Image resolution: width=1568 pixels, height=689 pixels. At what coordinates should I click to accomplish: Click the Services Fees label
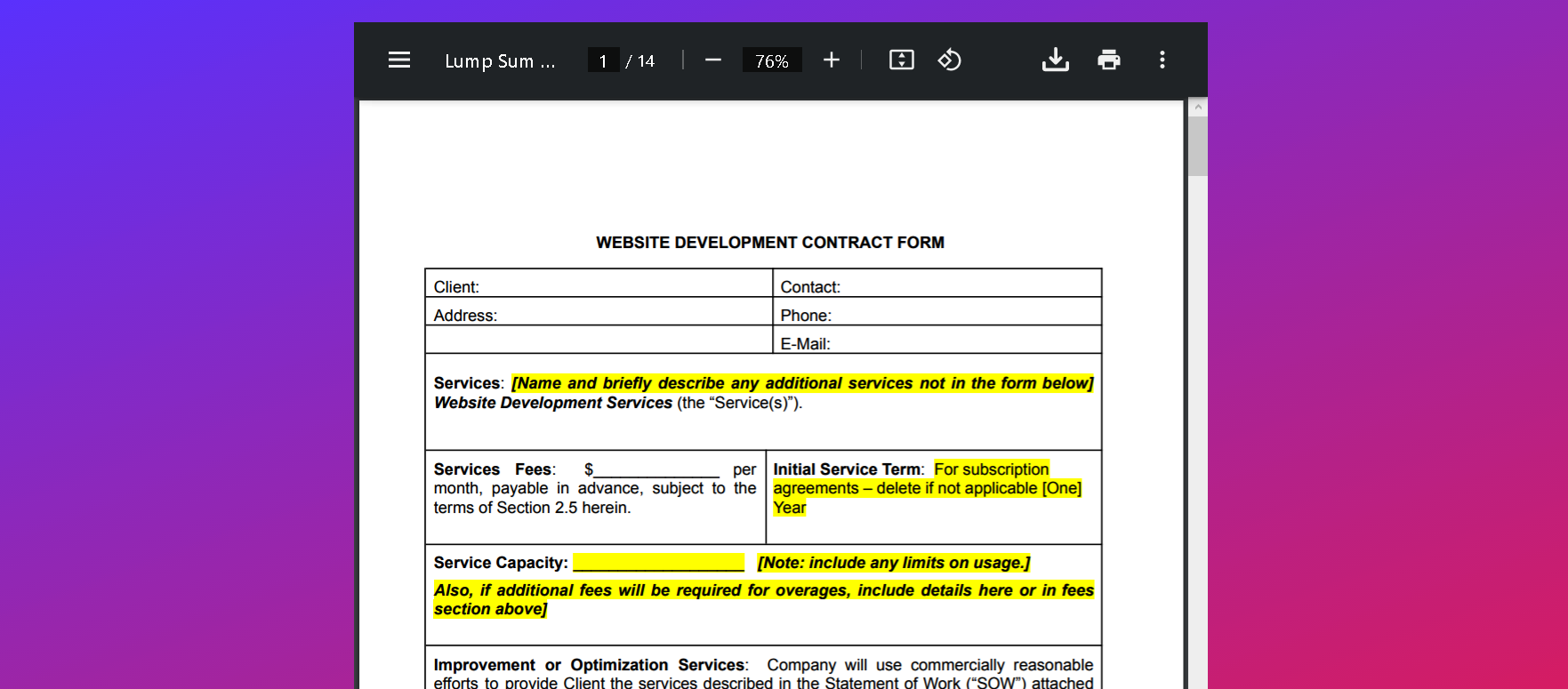click(495, 469)
